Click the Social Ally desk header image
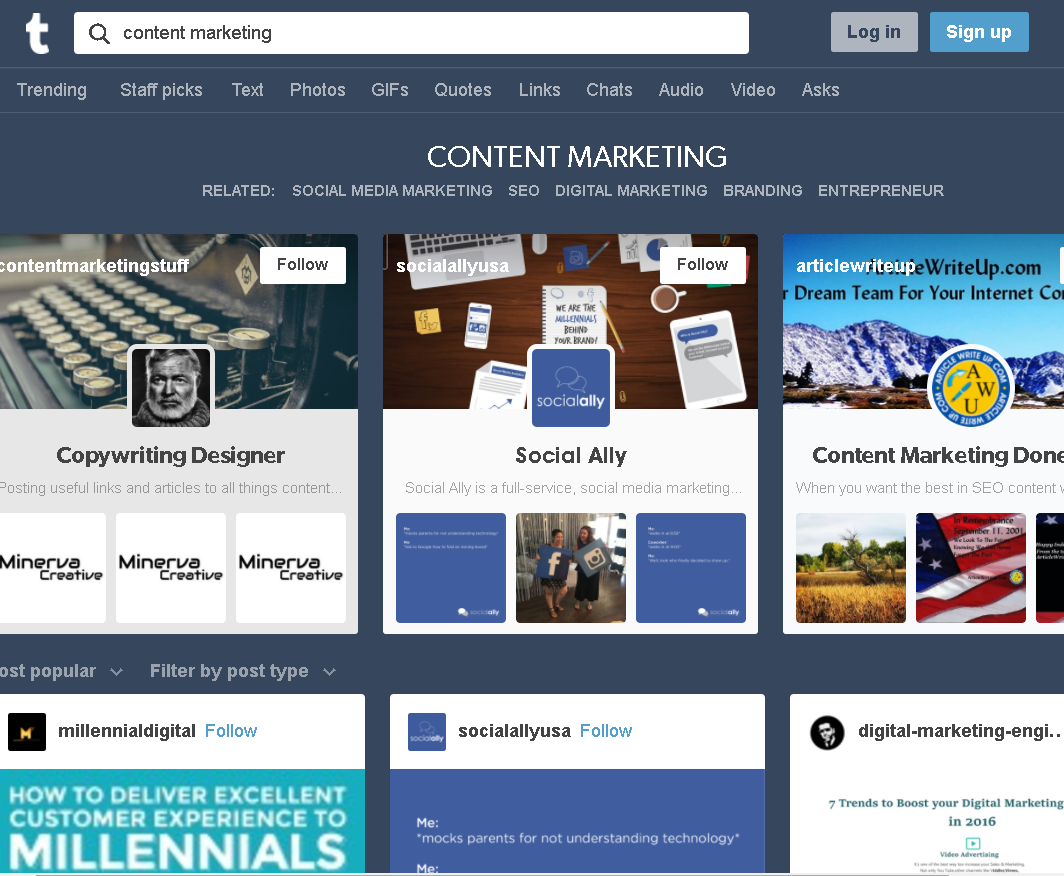1064x876 pixels. [x=571, y=322]
